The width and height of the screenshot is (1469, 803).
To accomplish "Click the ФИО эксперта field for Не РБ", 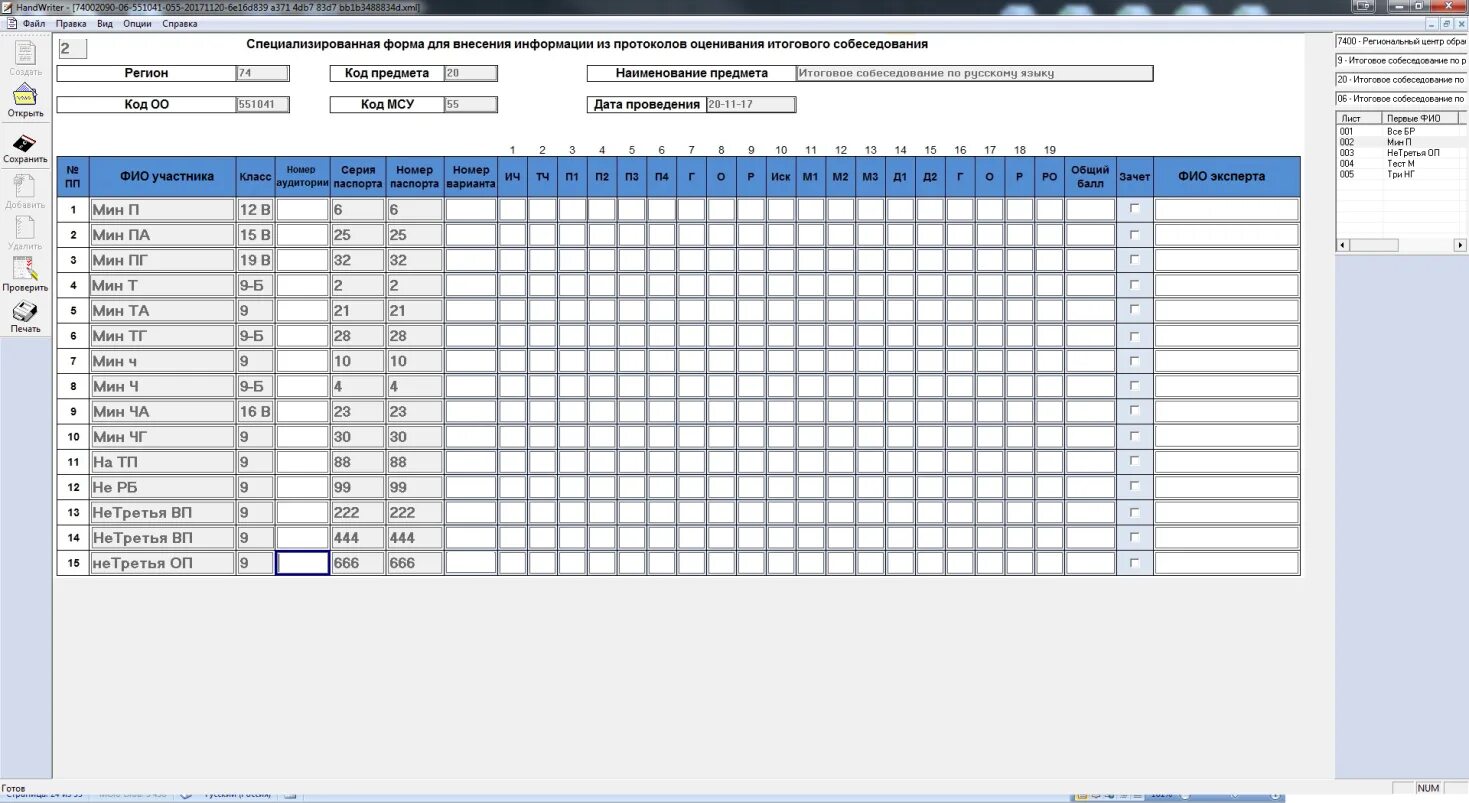I will [x=1226, y=487].
